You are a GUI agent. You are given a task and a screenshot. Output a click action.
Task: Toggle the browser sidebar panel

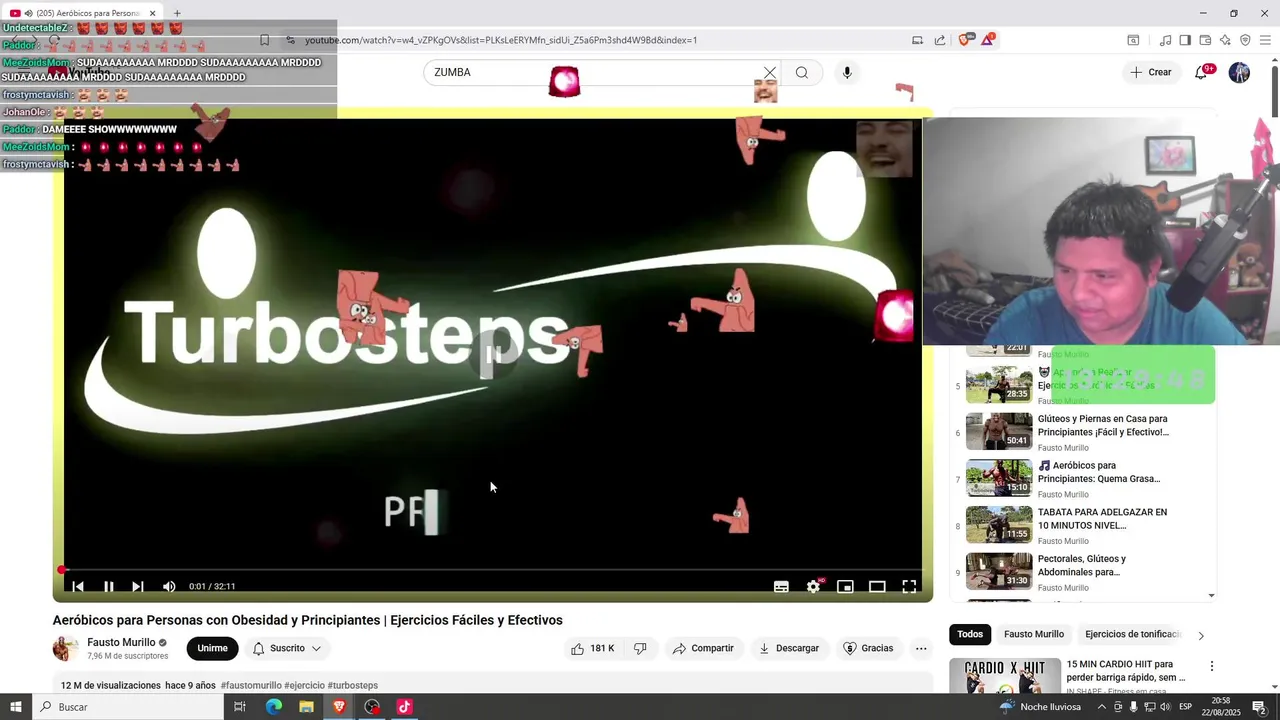(x=1185, y=40)
